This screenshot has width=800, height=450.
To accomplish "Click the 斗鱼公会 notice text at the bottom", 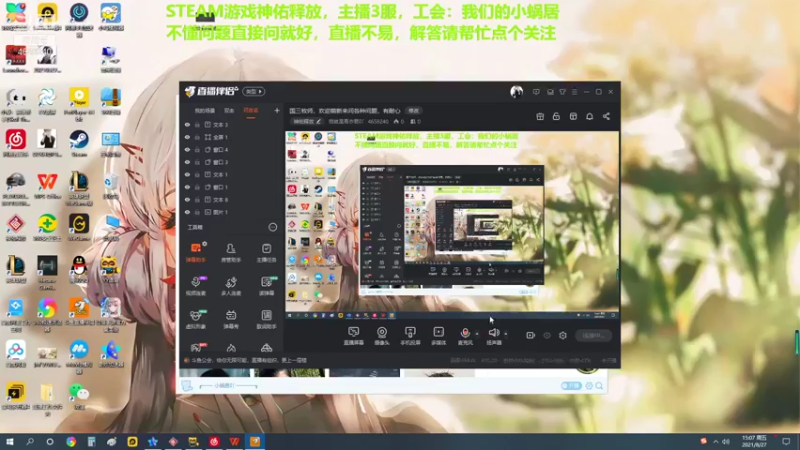I will tap(249, 360).
